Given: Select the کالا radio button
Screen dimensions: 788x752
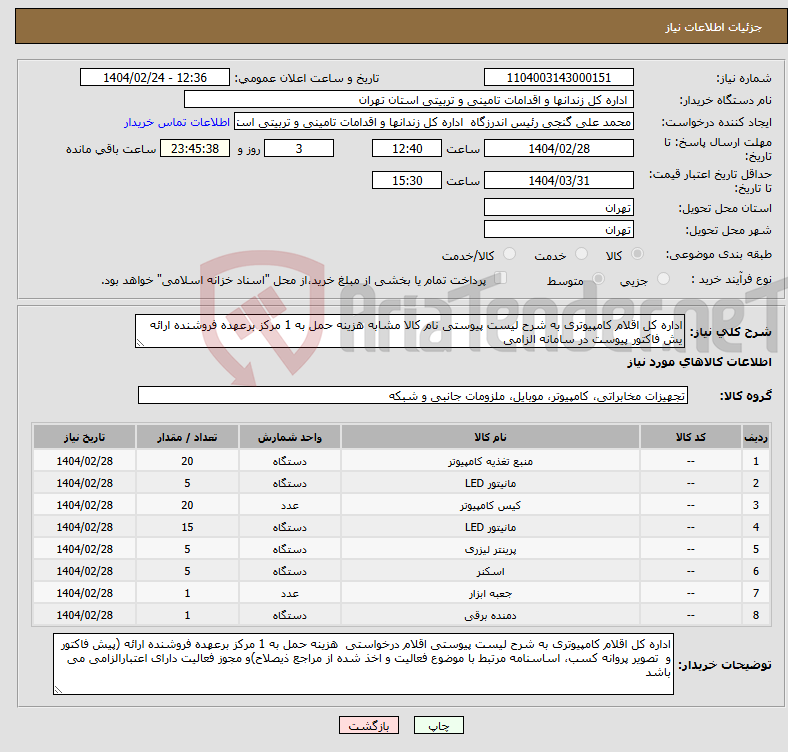Looking at the screenshot, I should tap(637, 254).
